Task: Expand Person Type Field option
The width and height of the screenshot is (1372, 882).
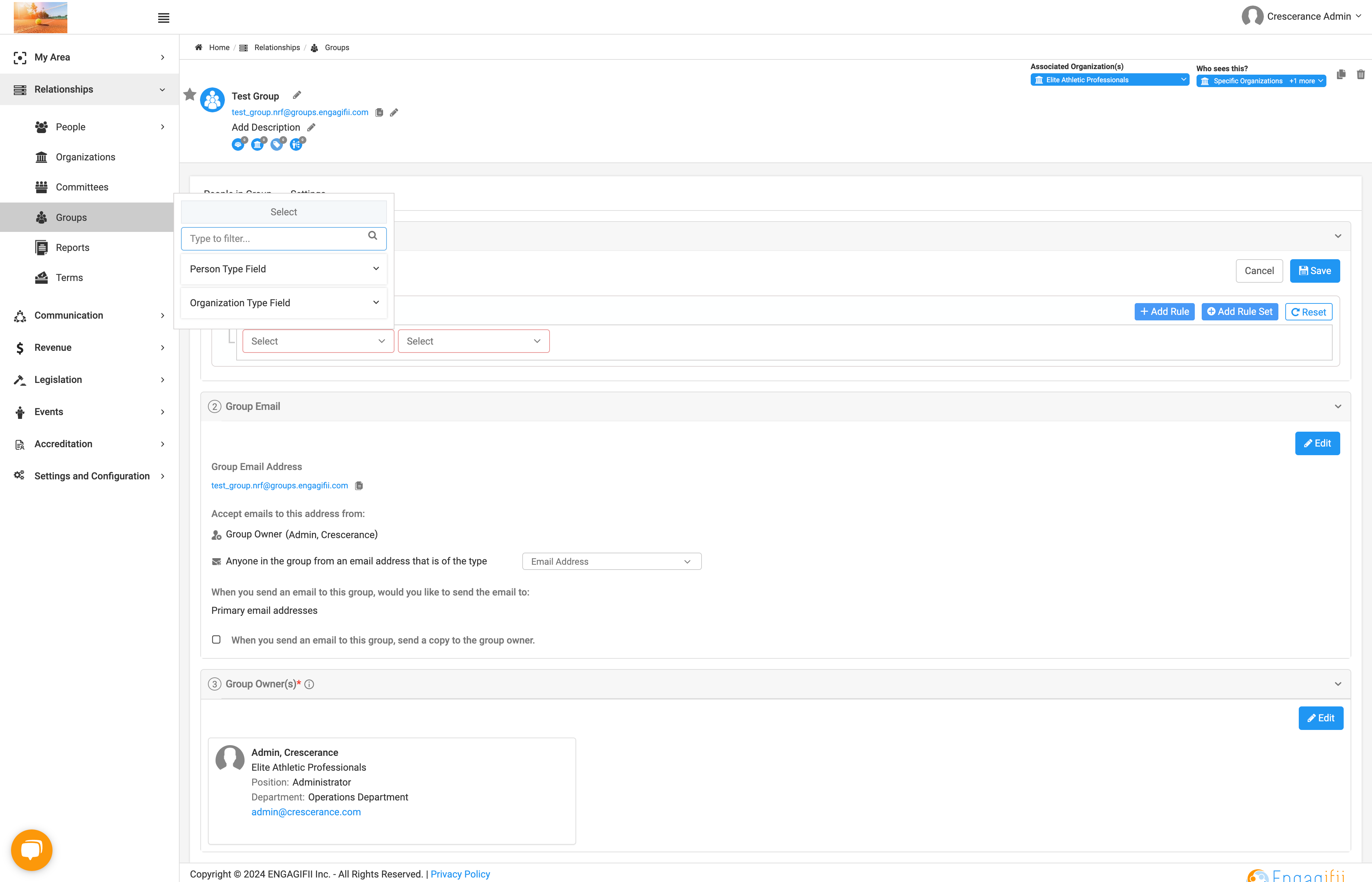Action: coord(284,269)
